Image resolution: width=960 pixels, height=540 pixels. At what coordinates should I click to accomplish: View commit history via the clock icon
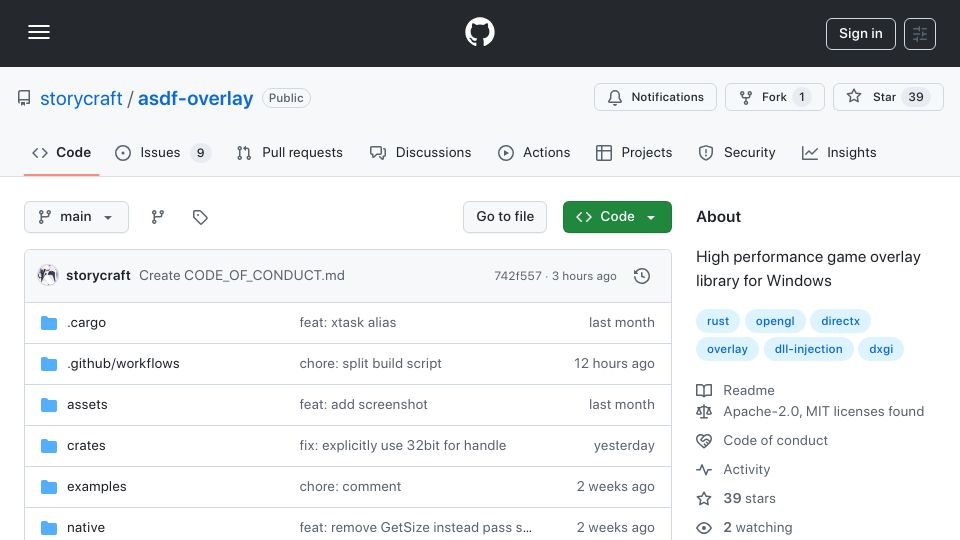coord(642,276)
